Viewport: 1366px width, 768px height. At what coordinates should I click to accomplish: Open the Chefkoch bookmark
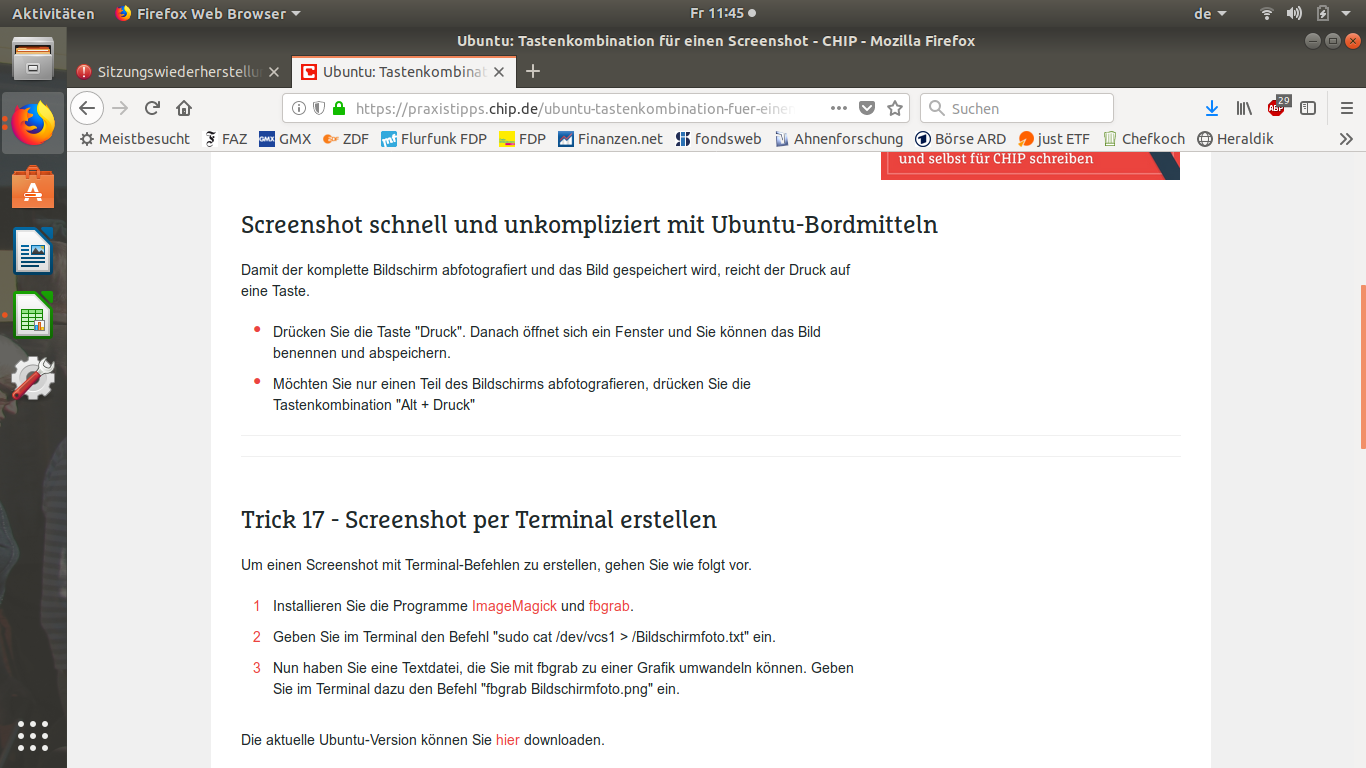1143,139
